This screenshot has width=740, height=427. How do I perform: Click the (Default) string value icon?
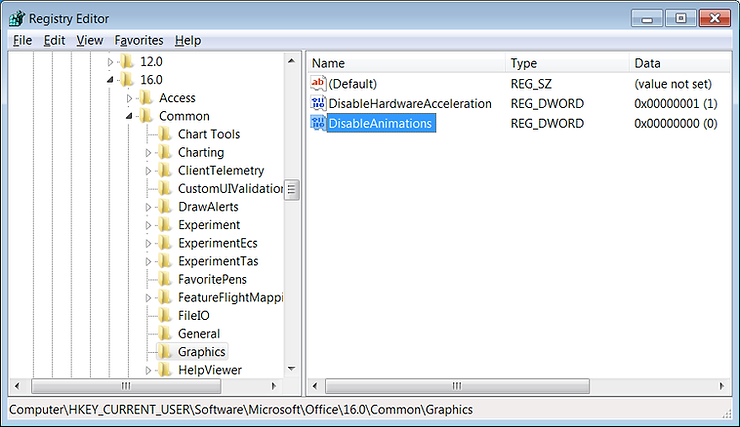coord(318,83)
